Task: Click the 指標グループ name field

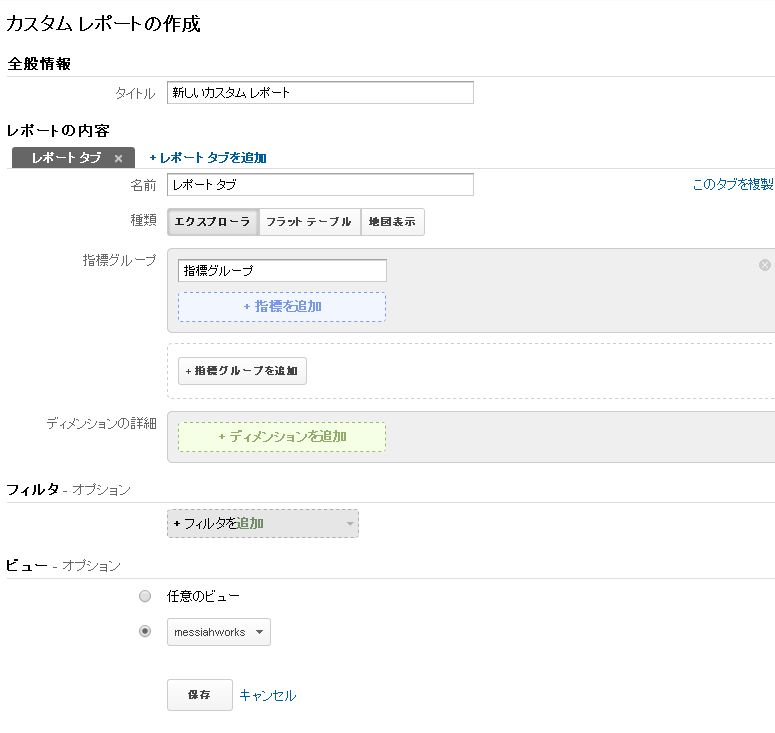Action: pyautogui.click(x=282, y=270)
